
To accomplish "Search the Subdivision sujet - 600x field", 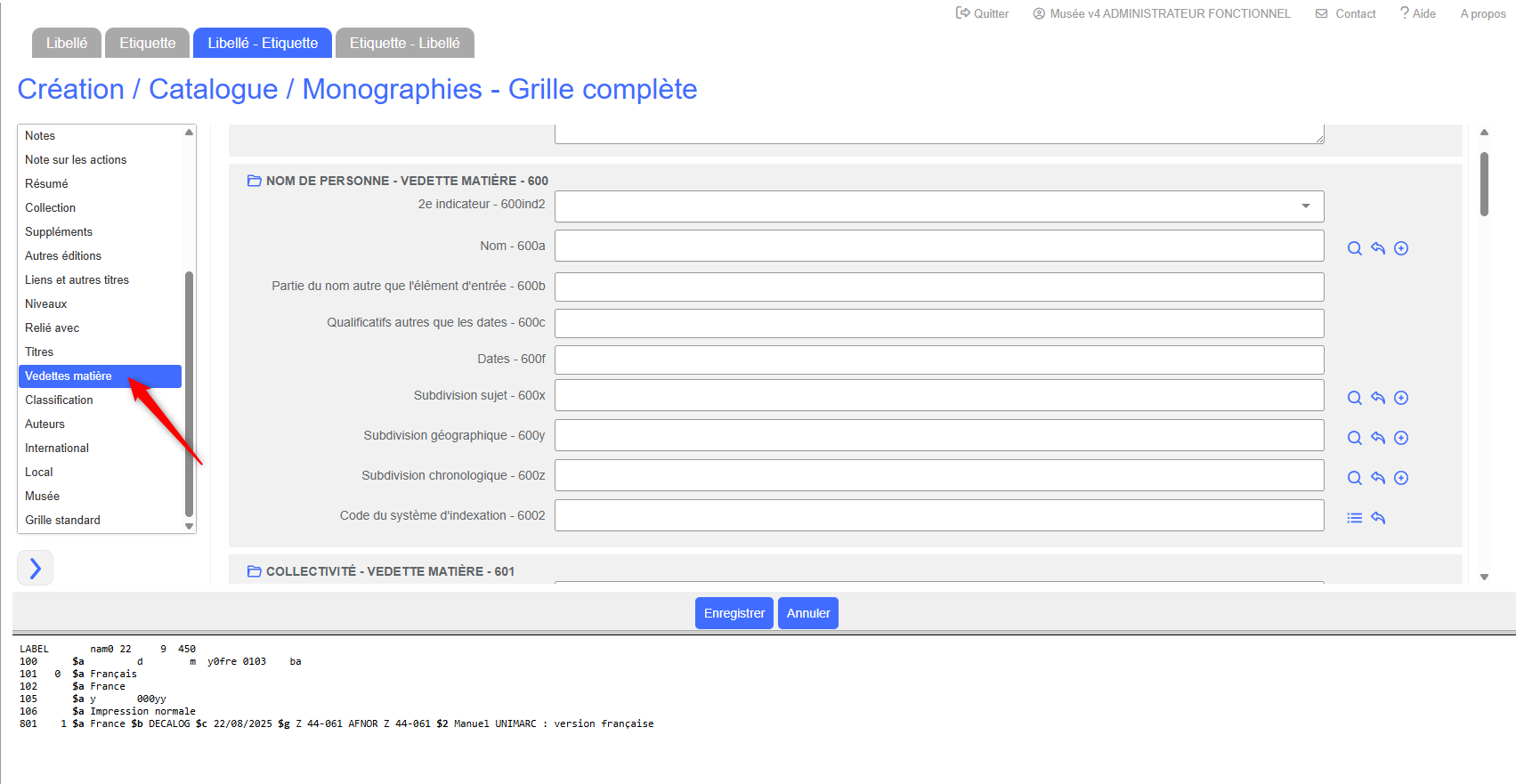I will pyautogui.click(x=1354, y=398).
